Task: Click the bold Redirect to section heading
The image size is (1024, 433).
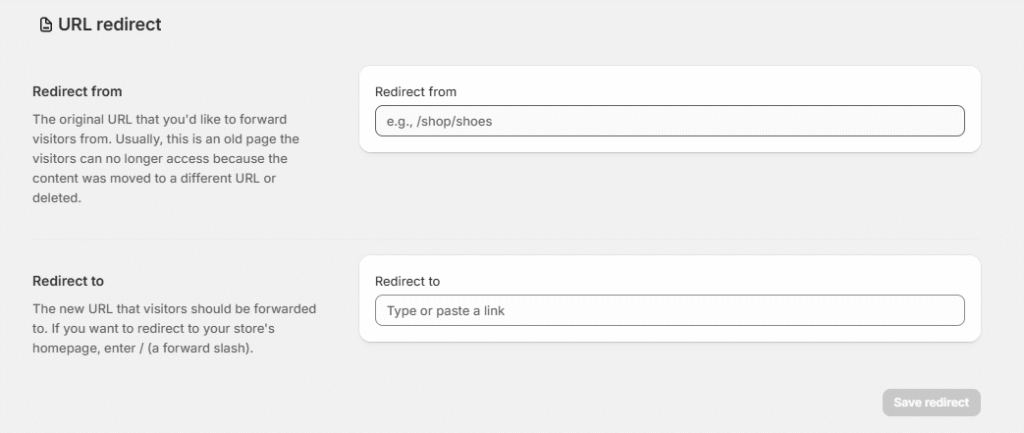Action: click(x=68, y=281)
